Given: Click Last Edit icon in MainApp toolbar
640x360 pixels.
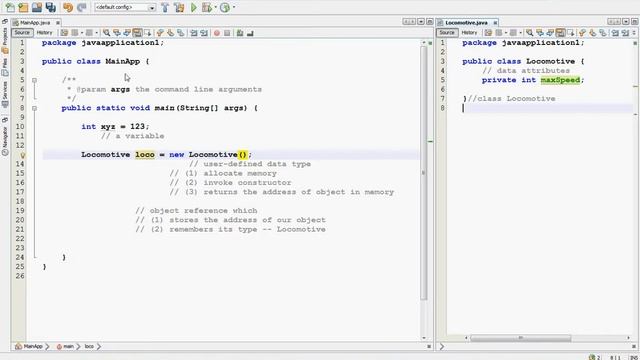Looking at the screenshot, I should (x=64, y=33).
